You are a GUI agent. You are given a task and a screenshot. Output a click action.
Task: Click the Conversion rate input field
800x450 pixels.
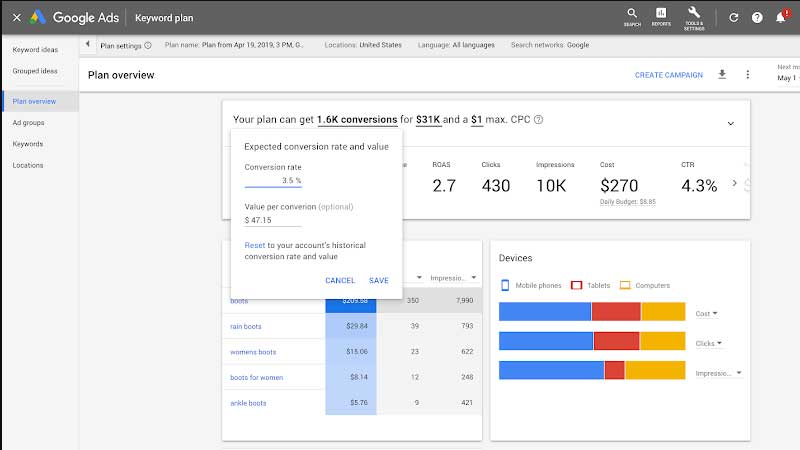[x=273, y=181]
